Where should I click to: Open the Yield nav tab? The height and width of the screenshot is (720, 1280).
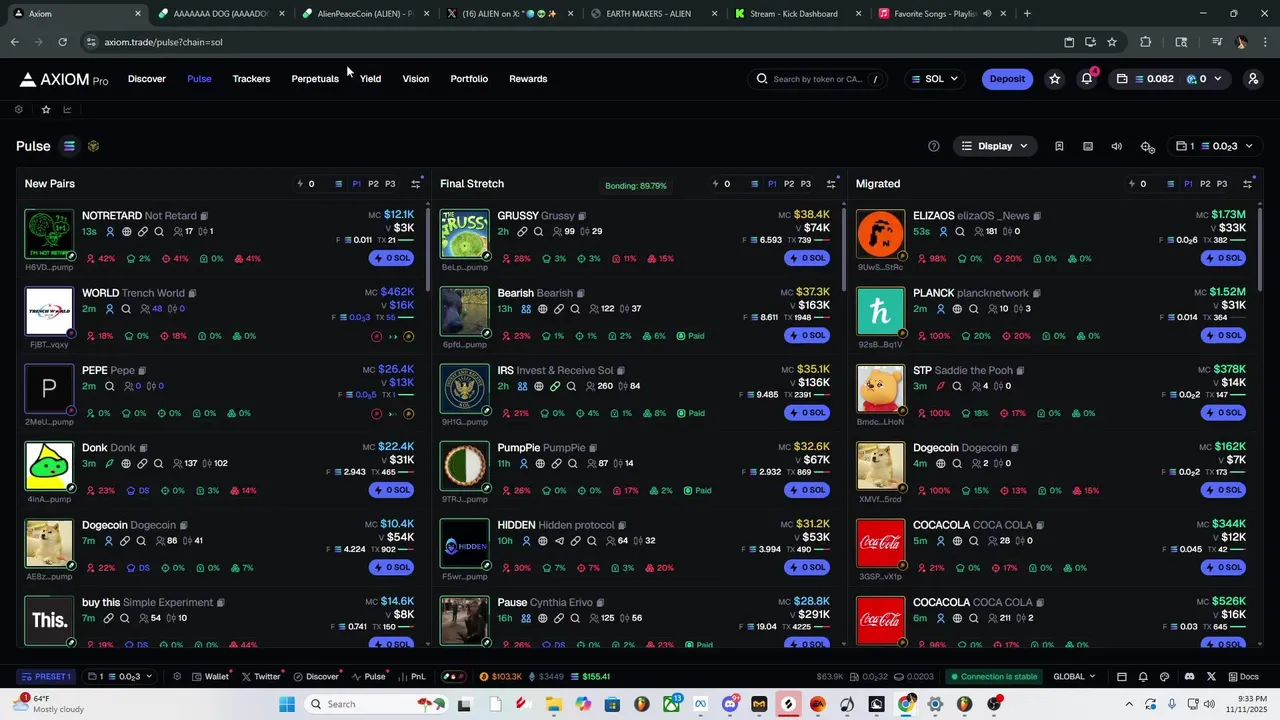[x=370, y=79]
